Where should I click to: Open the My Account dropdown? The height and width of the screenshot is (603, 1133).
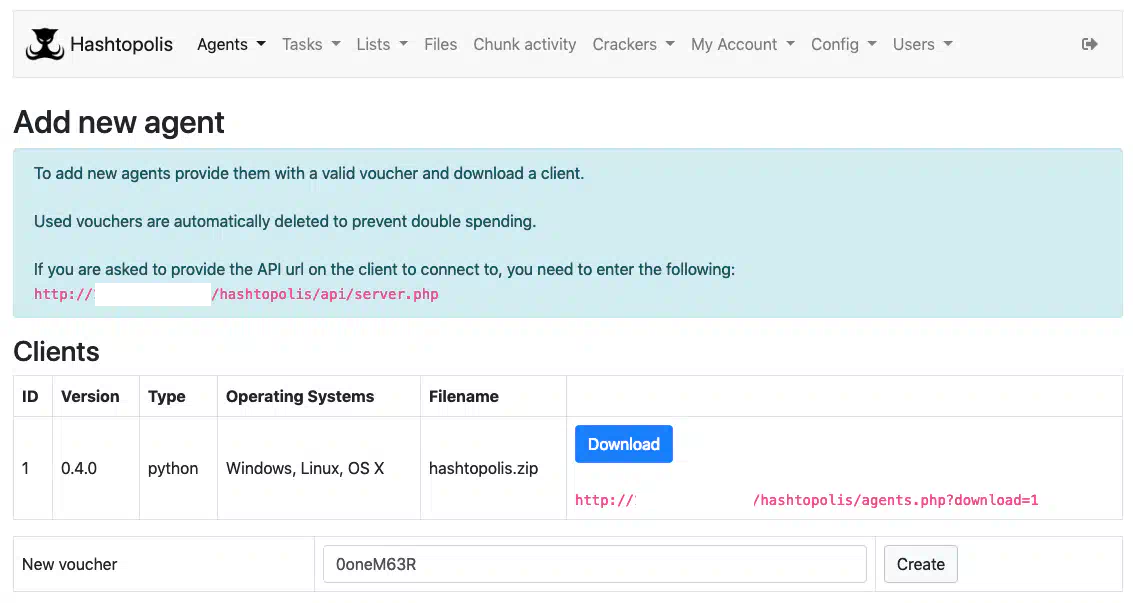(x=742, y=44)
